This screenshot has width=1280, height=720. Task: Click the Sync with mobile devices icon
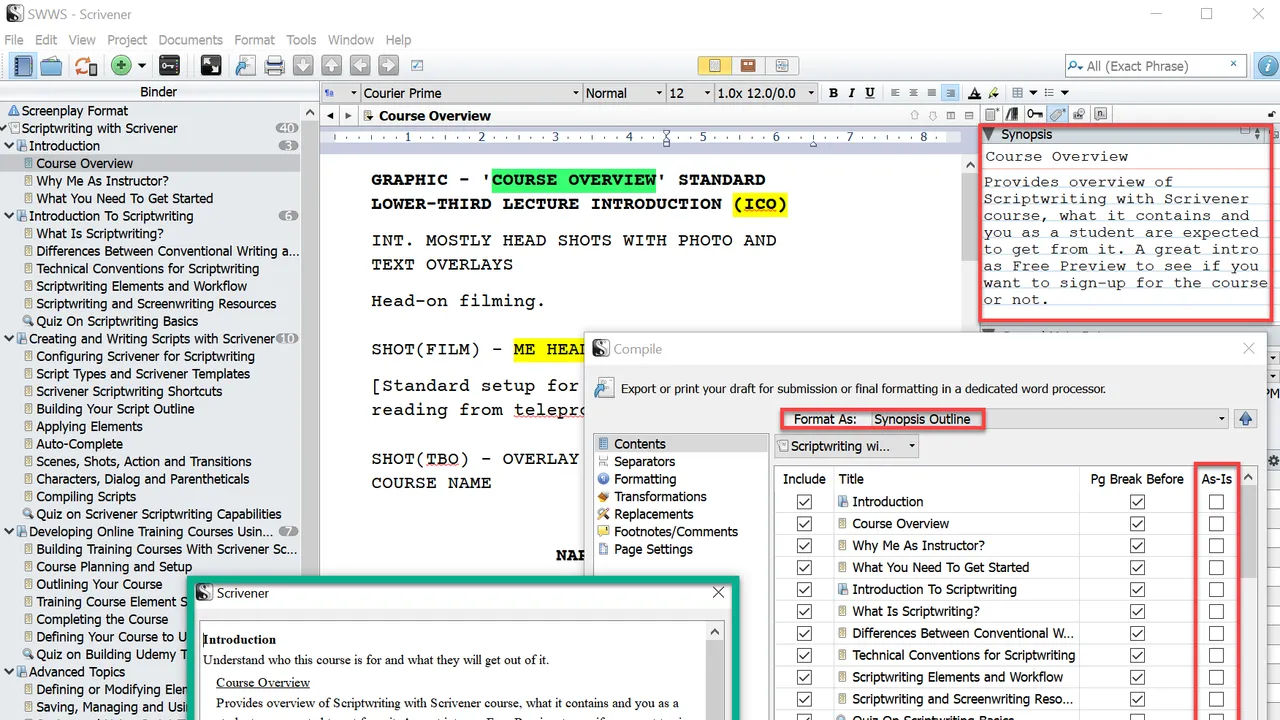coord(86,66)
